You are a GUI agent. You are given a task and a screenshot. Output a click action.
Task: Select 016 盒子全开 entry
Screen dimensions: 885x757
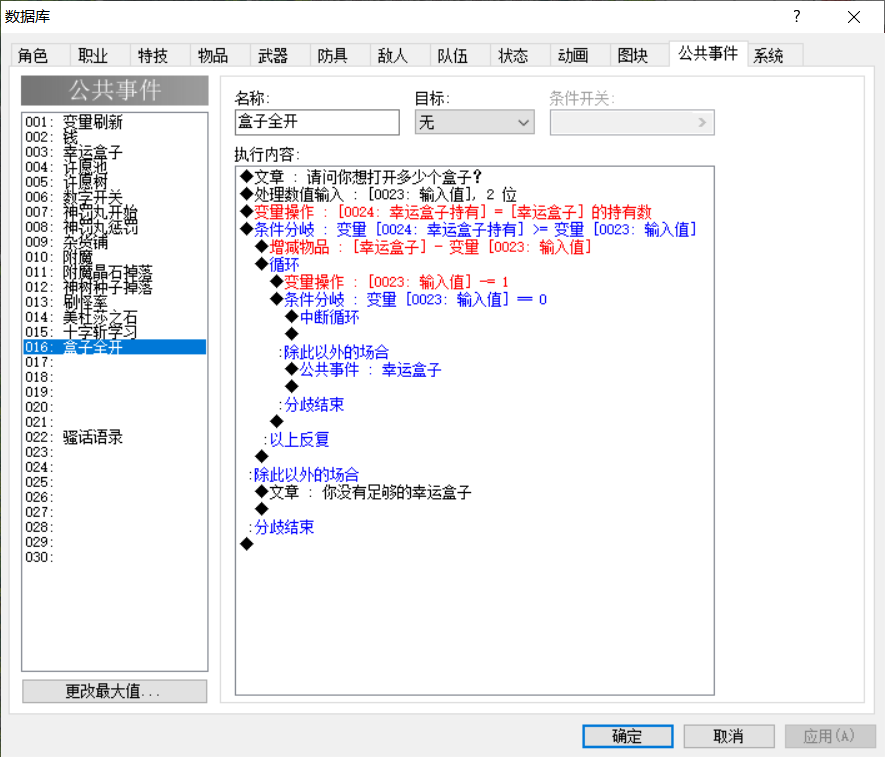tap(115, 347)
